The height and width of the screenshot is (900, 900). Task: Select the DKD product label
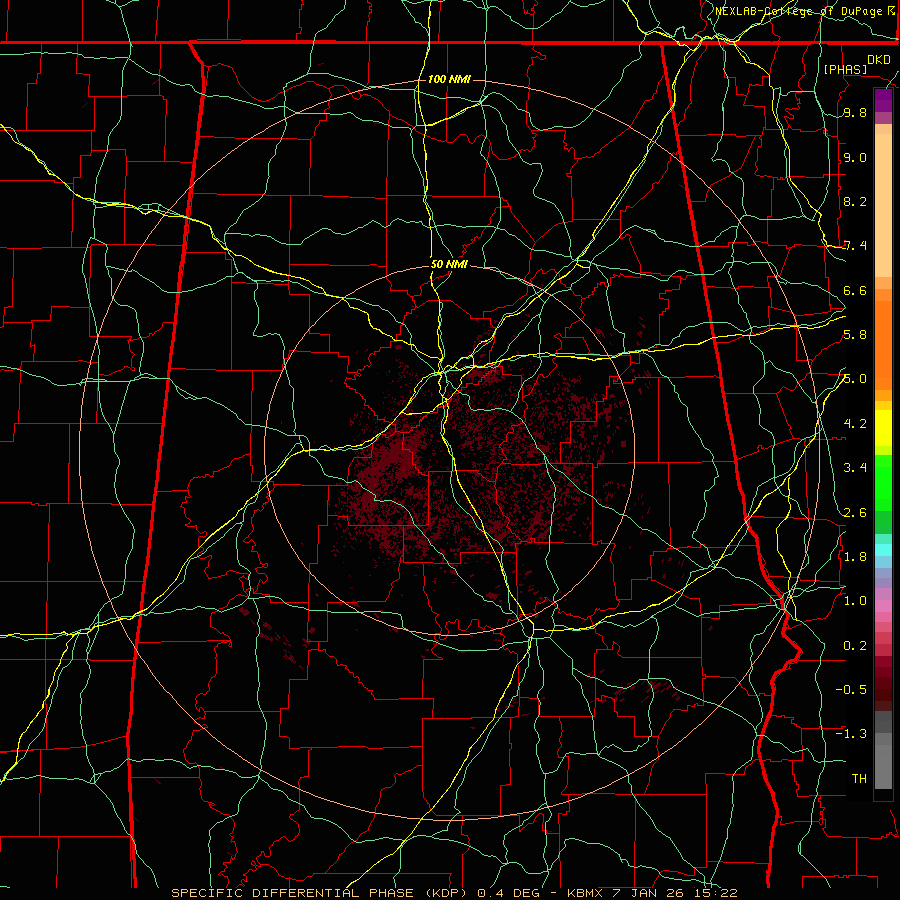click(x=879, y=60)
